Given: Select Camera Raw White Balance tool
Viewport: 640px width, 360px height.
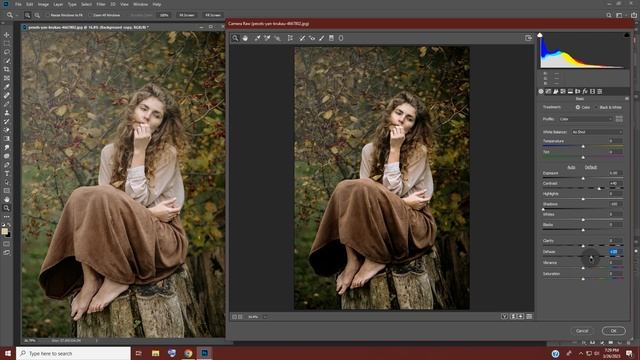Looking at the screenshot, I should pos(257,38).
